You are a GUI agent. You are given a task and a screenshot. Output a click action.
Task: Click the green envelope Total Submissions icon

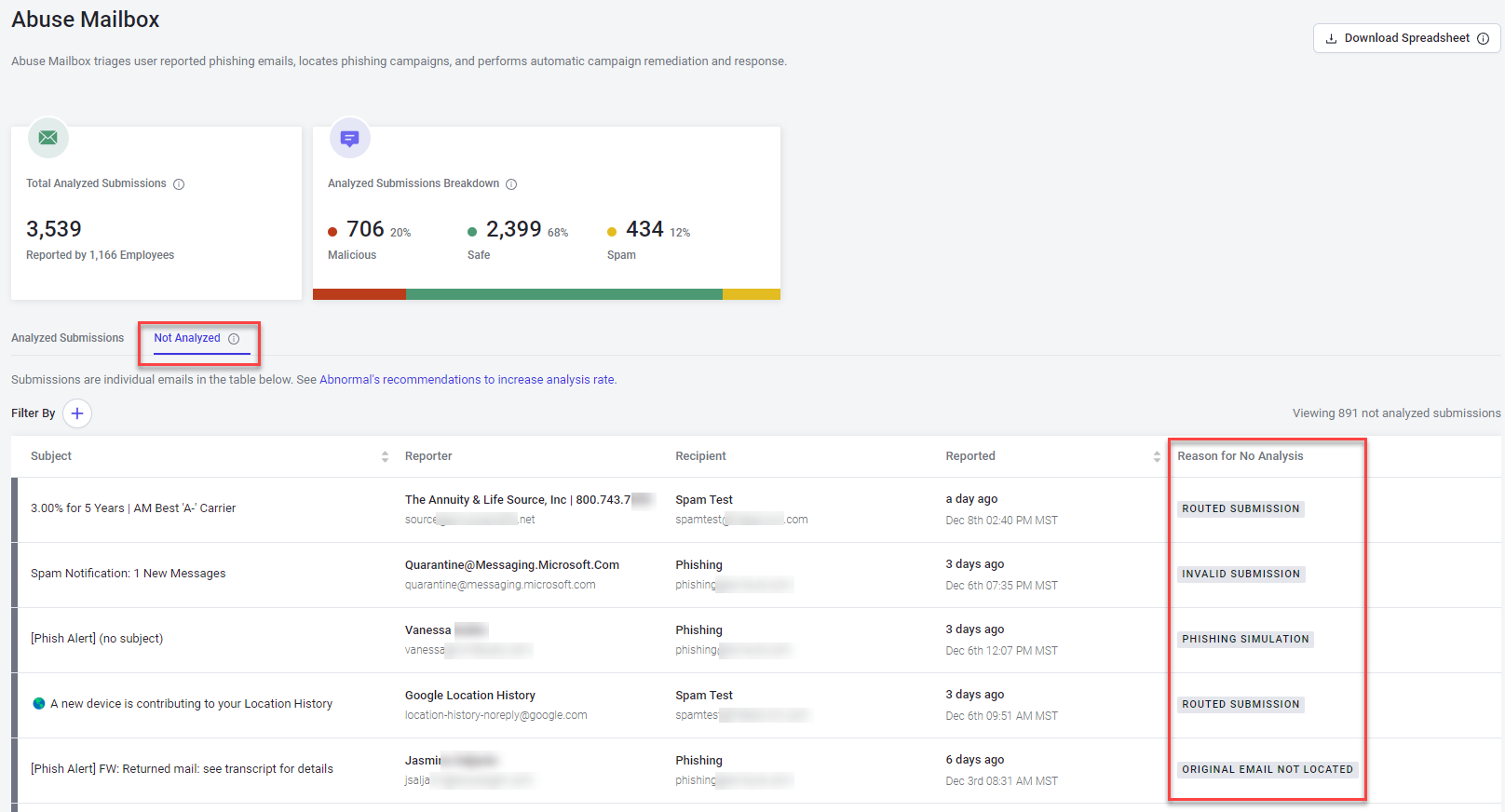point(48,138)
